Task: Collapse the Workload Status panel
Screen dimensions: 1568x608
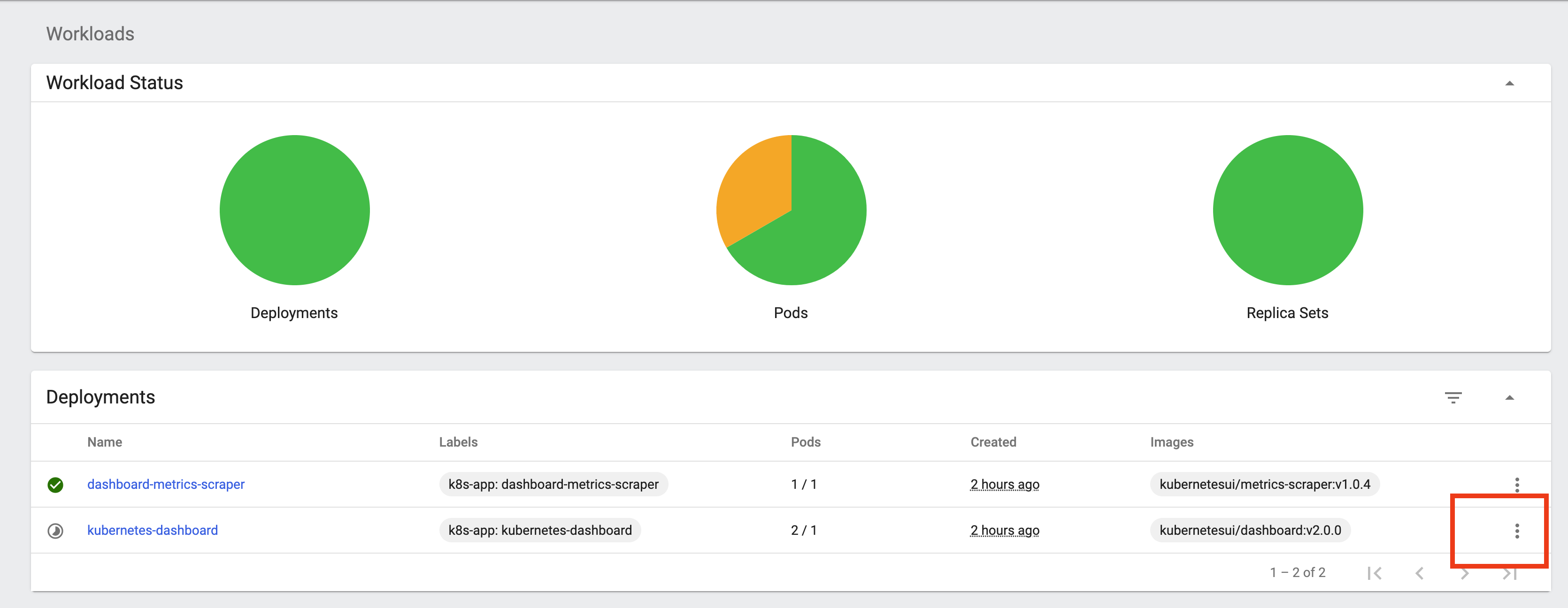Action: click(1510, 84)
